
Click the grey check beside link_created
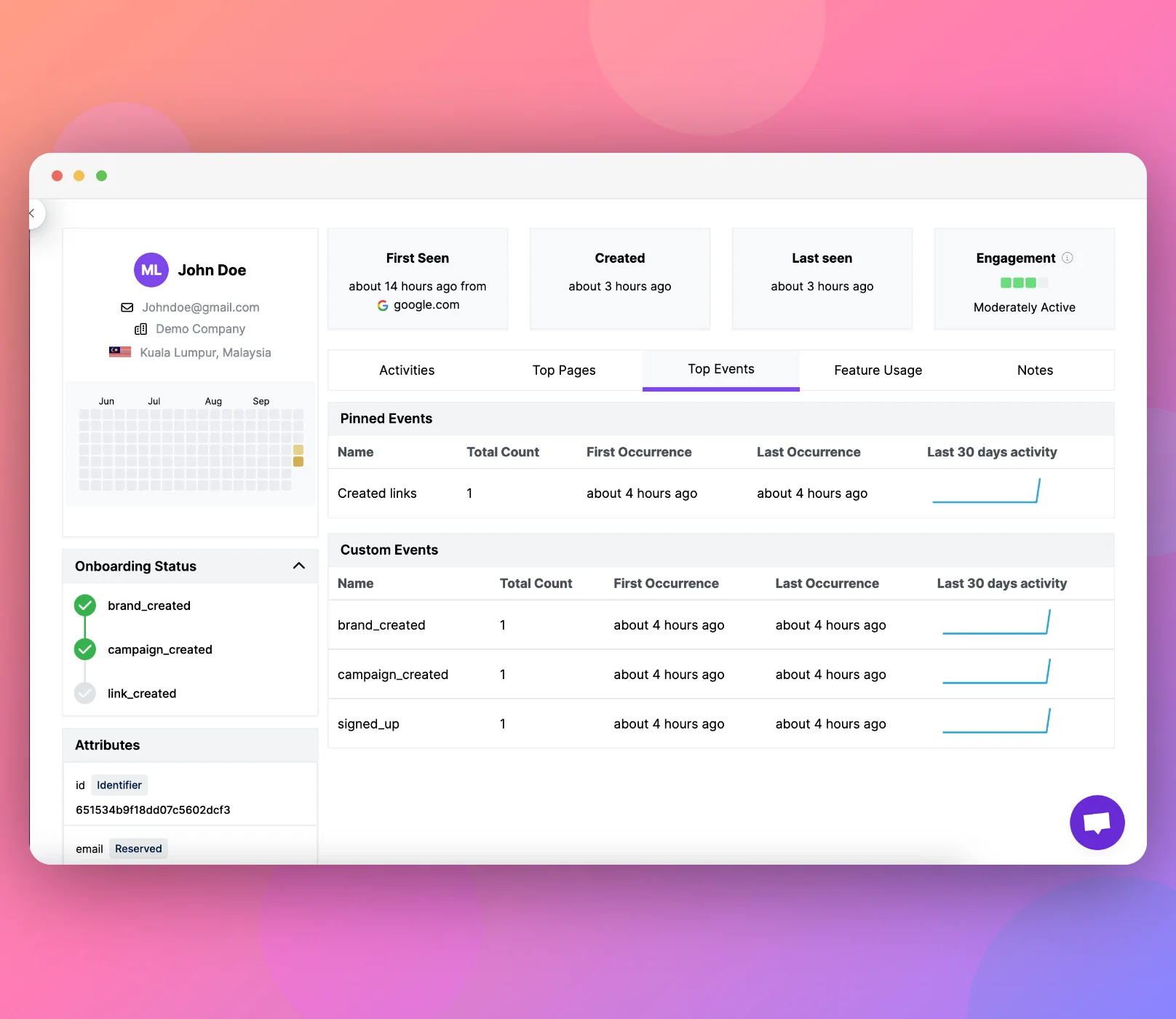click(85, 693)
